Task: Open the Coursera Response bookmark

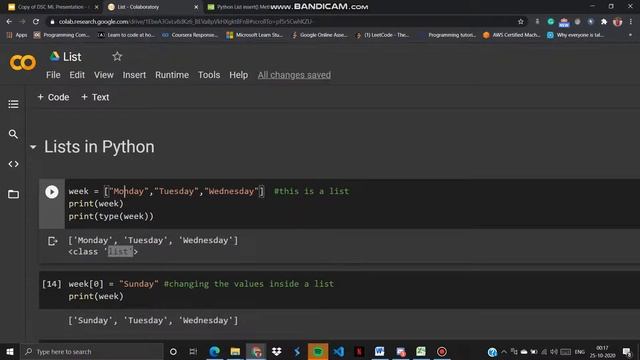Action: pyautogui.click(x=190, y=35)
